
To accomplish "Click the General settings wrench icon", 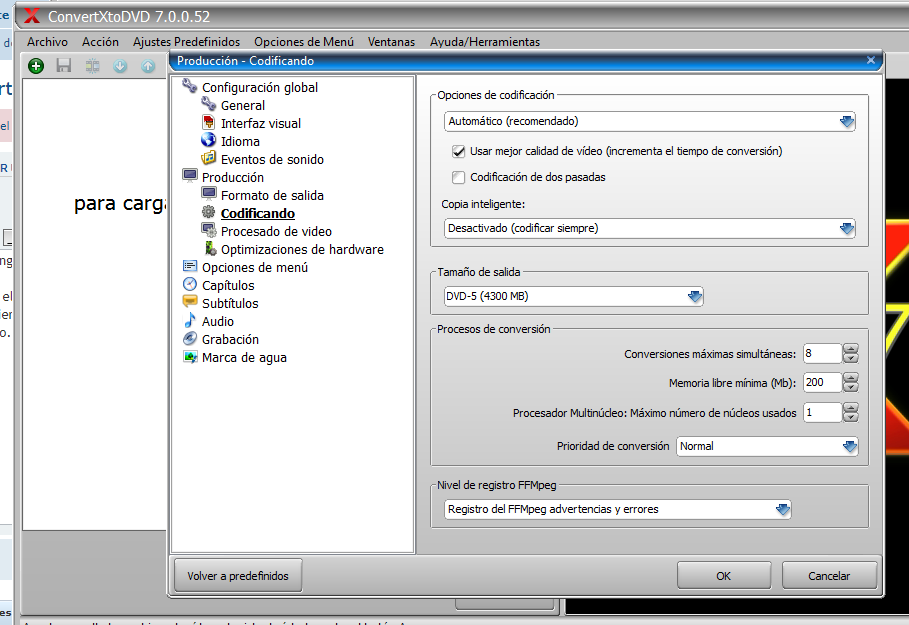I will click(209, 104).
